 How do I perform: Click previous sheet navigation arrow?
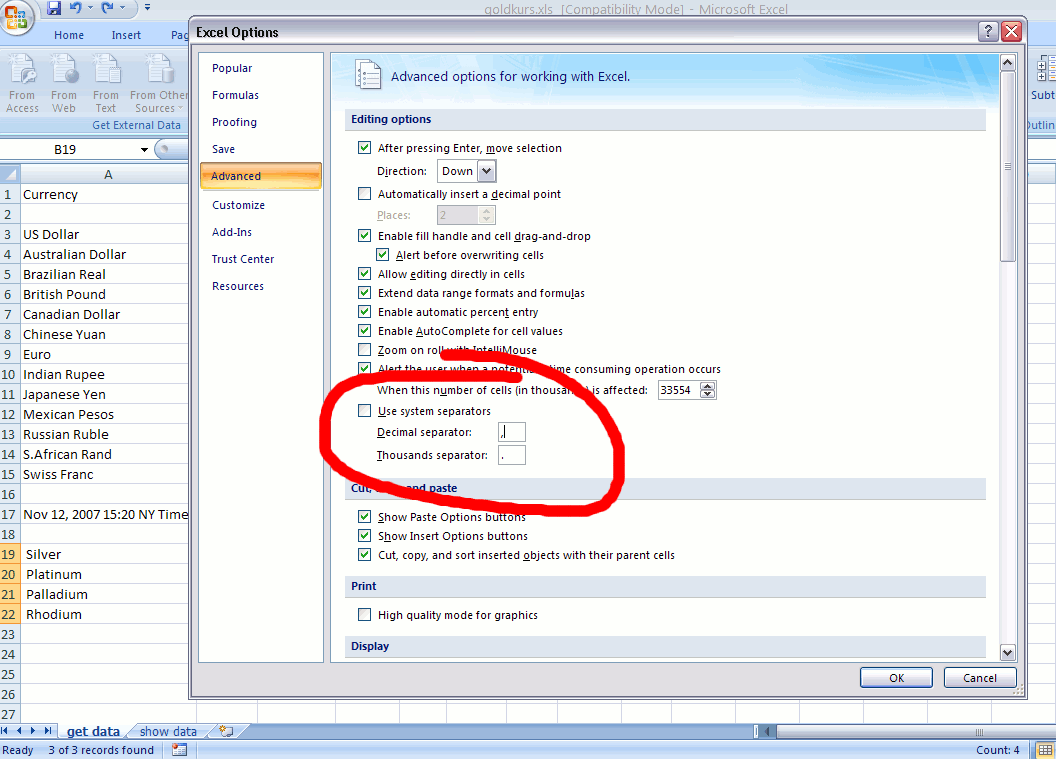19,731
